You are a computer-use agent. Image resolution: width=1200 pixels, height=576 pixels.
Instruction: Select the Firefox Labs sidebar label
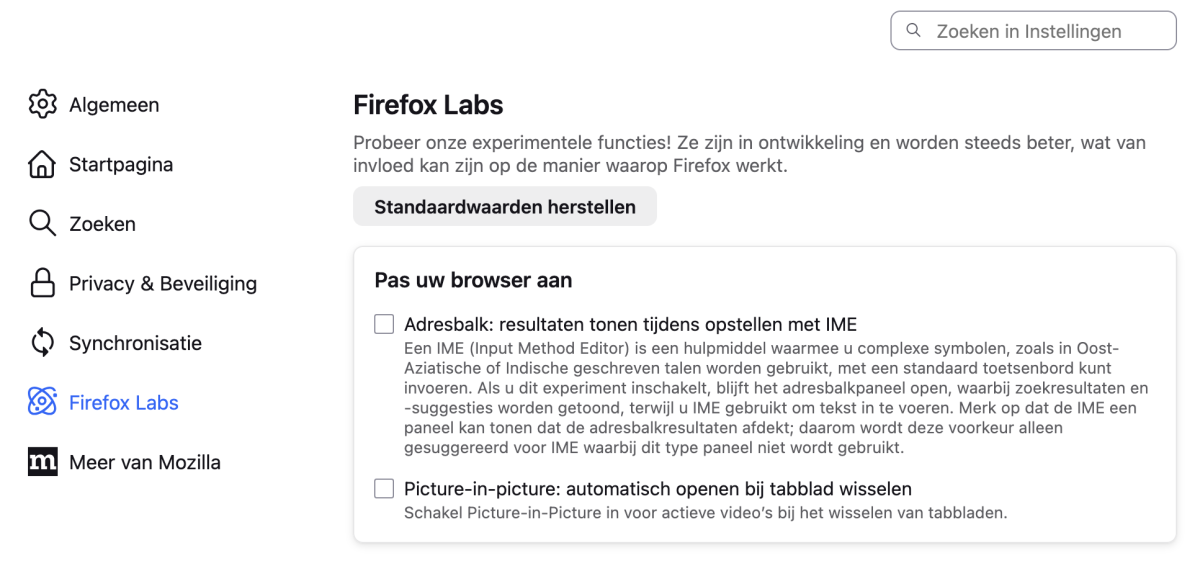tap(124, 403)
